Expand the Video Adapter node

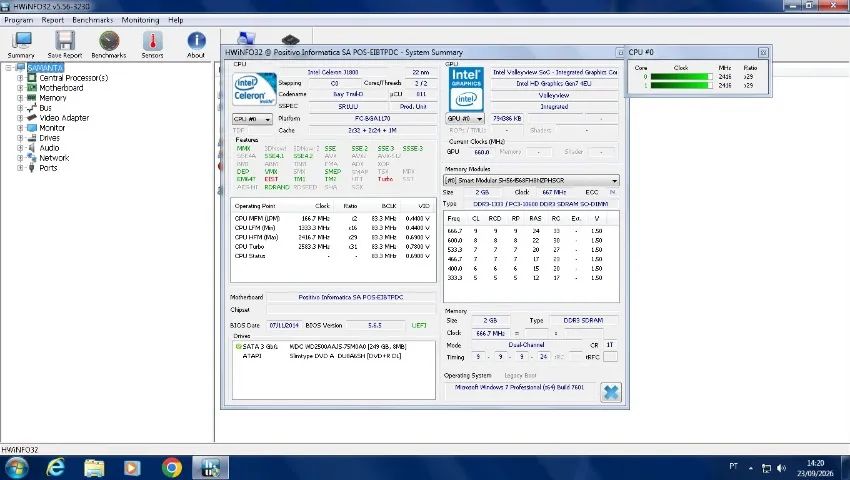20,118
